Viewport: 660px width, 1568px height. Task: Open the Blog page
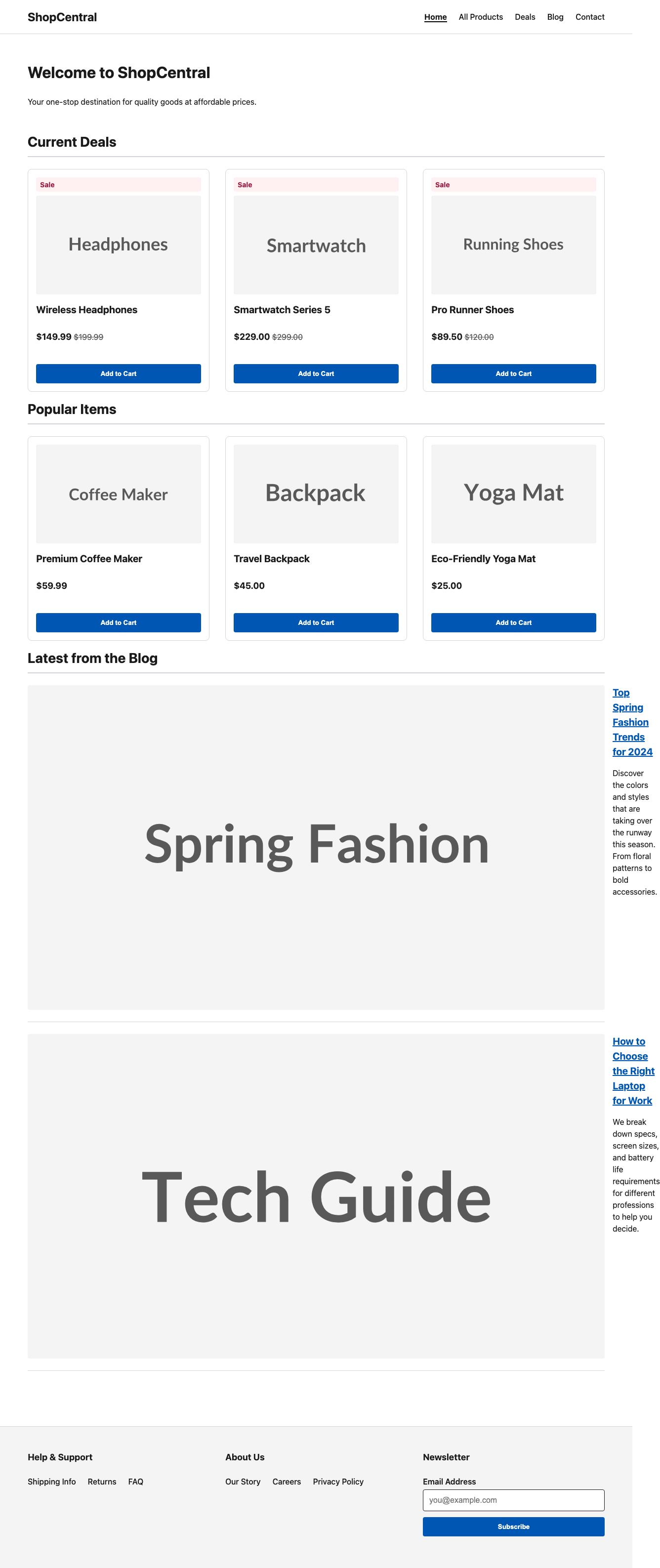[x=555, y=17]
